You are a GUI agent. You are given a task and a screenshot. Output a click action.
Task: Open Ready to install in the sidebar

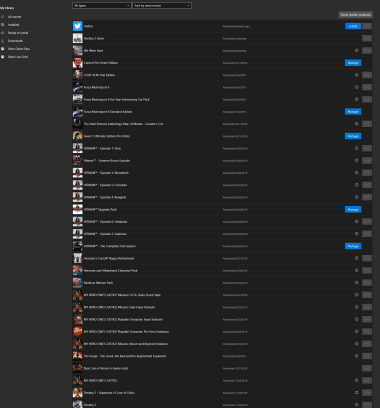pos(18,33)
